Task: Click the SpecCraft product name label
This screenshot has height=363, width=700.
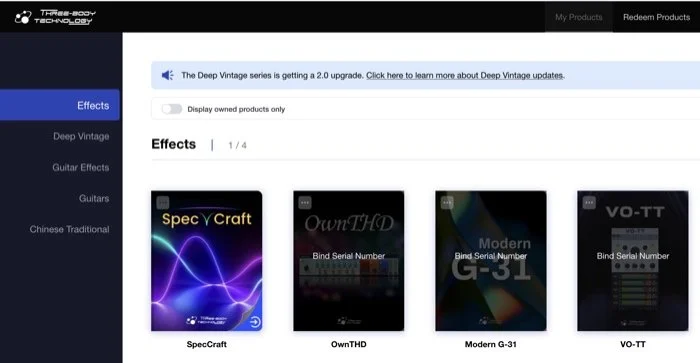Action: pos(207,344)
